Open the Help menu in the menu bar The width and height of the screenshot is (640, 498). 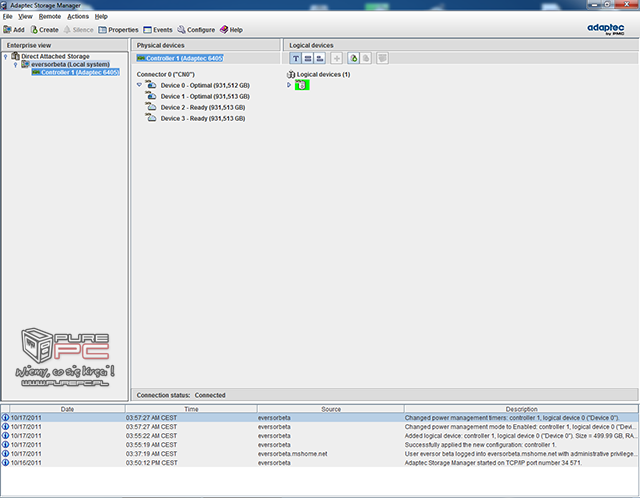tap(101, 16)
